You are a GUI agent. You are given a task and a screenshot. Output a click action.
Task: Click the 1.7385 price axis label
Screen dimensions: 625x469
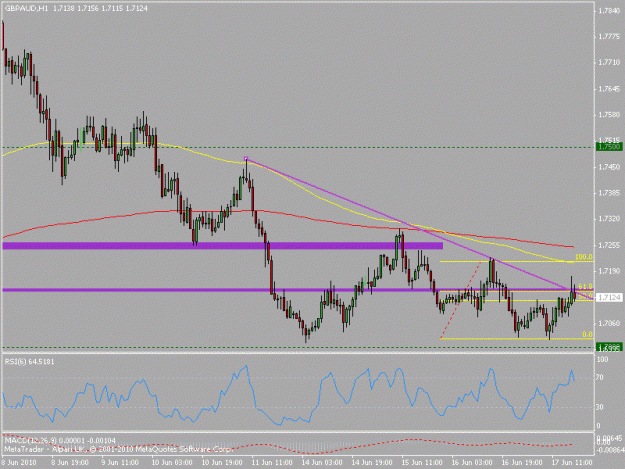[609, 193]
